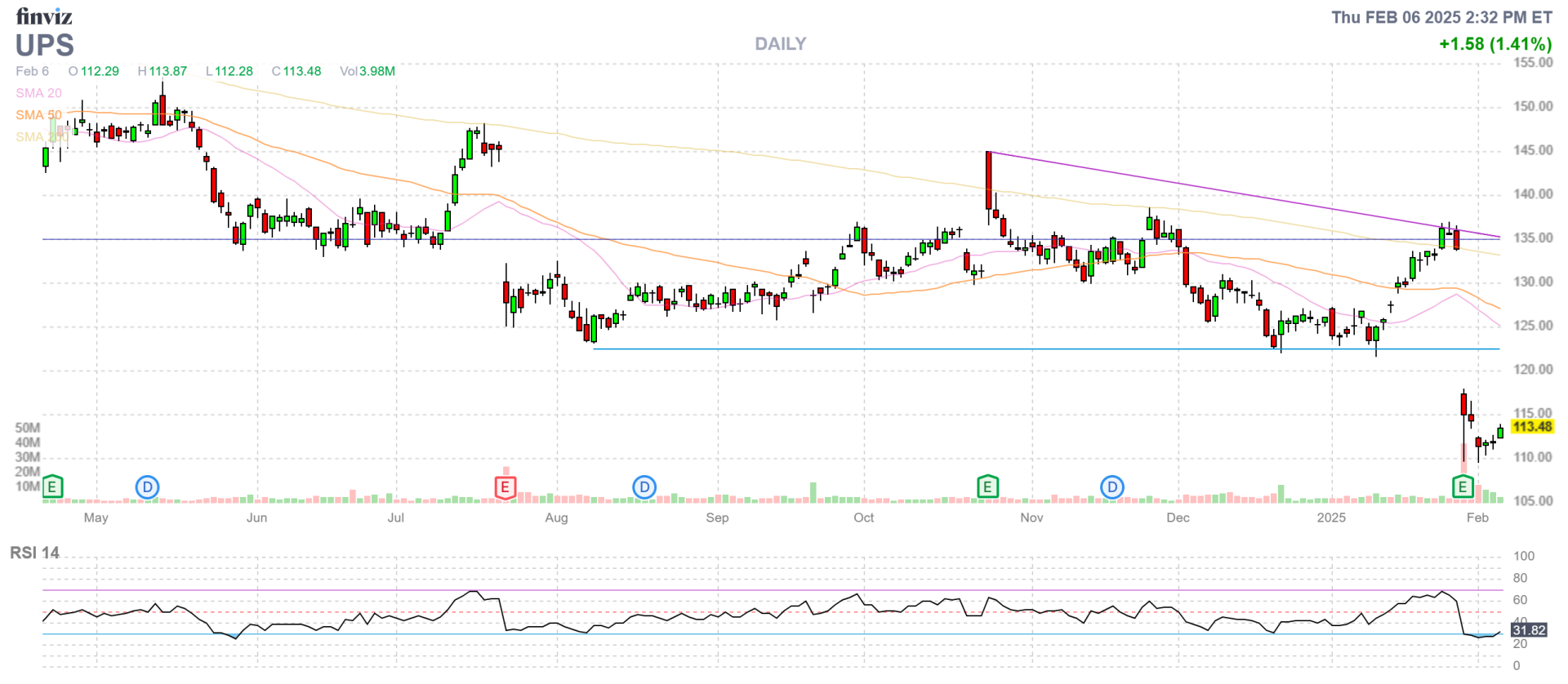Open the DAILY timeframe selector
This screenshot has height=684, width=1568.
780,44
